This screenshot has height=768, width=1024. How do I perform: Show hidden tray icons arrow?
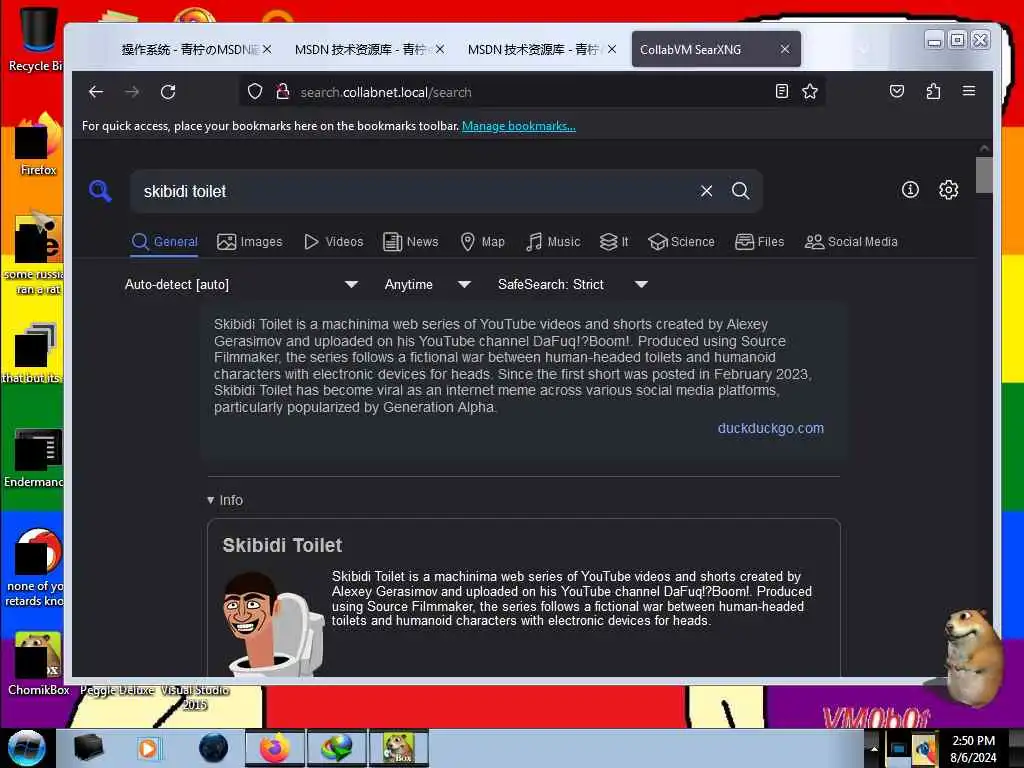point(874,749)
